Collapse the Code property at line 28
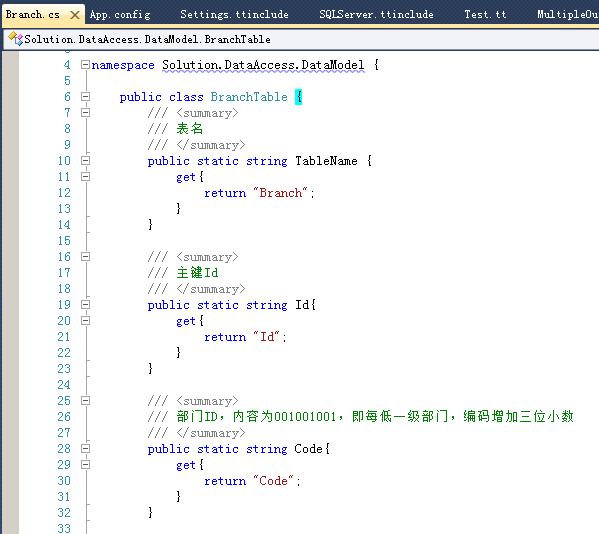 [x=85, y=448]
